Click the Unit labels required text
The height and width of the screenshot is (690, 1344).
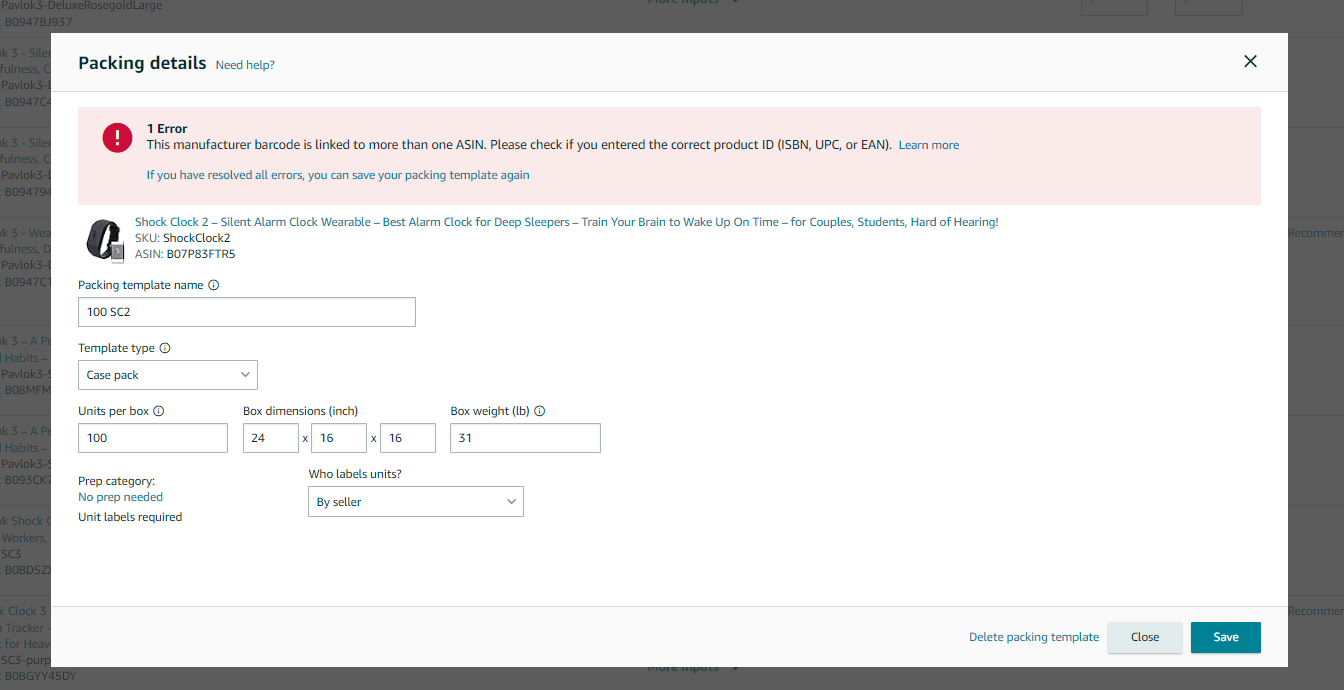tap(130, 517)
